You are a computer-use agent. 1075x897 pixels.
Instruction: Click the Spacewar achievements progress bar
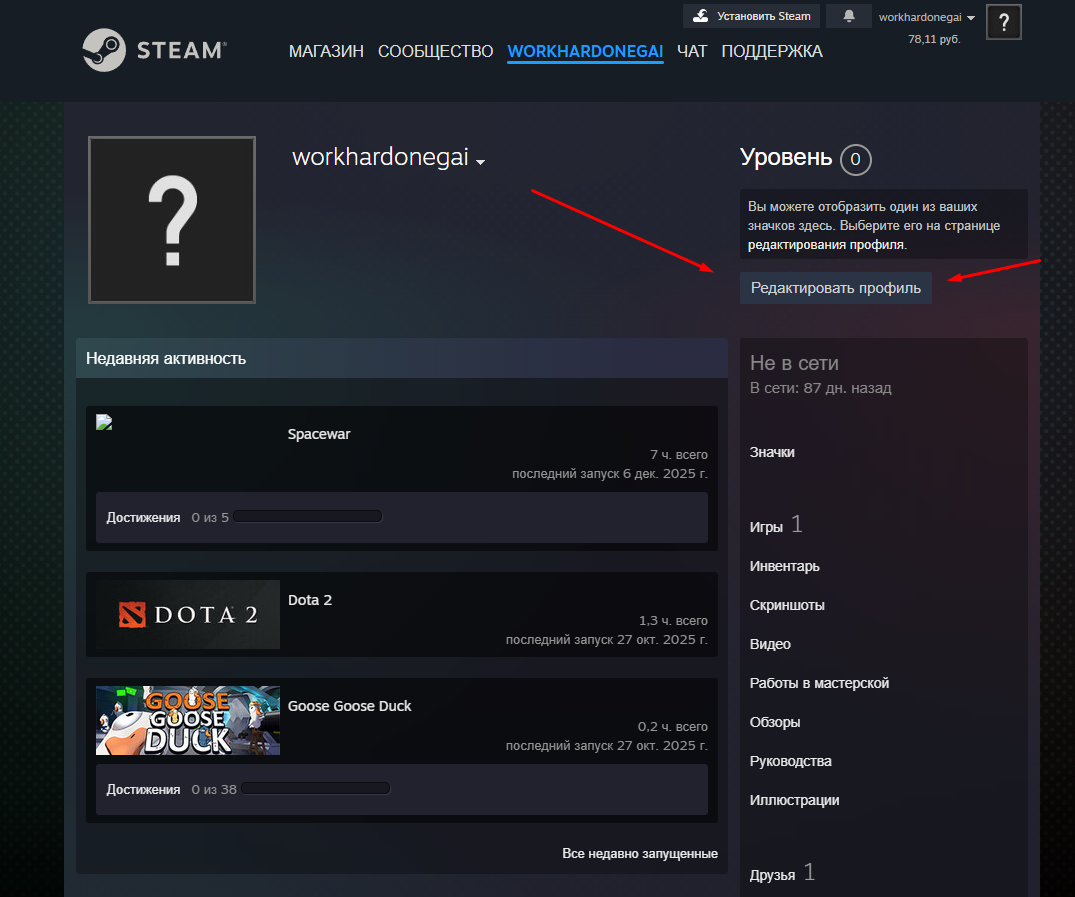click(x=308, y=517)
